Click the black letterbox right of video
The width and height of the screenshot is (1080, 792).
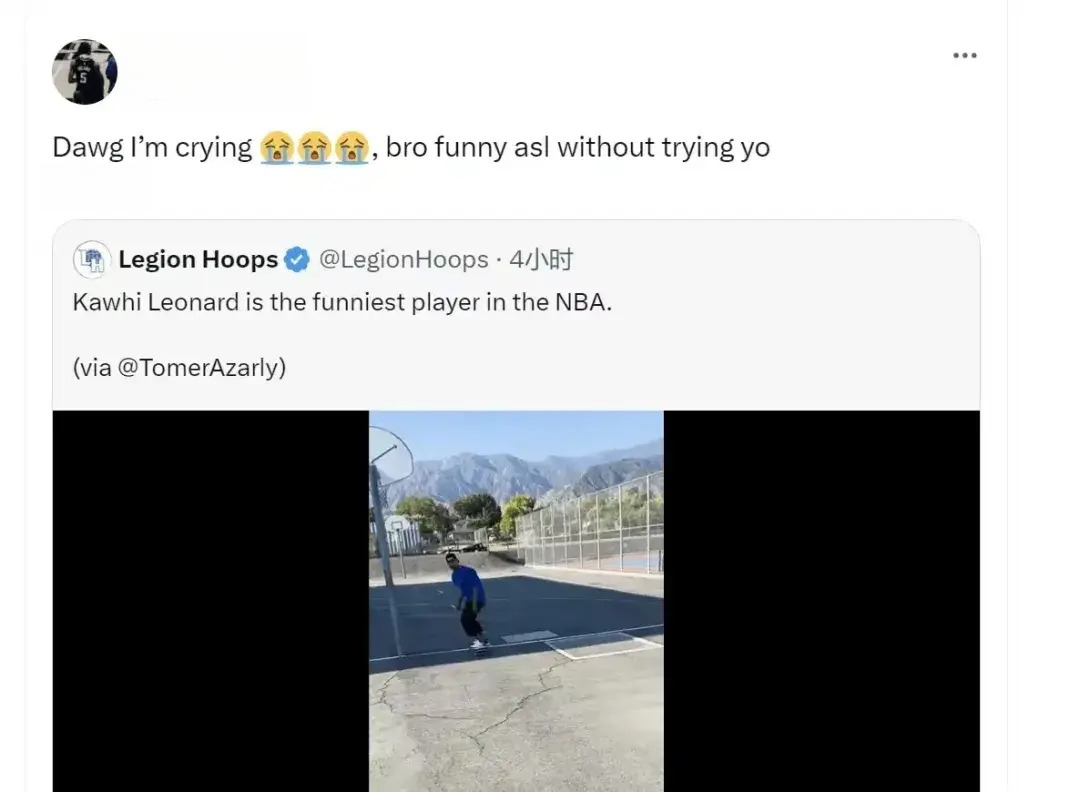(x=822, y=601)
